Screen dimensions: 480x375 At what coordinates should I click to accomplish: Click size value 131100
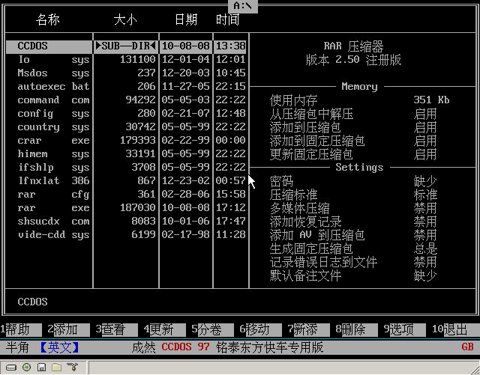click(138, 60)
